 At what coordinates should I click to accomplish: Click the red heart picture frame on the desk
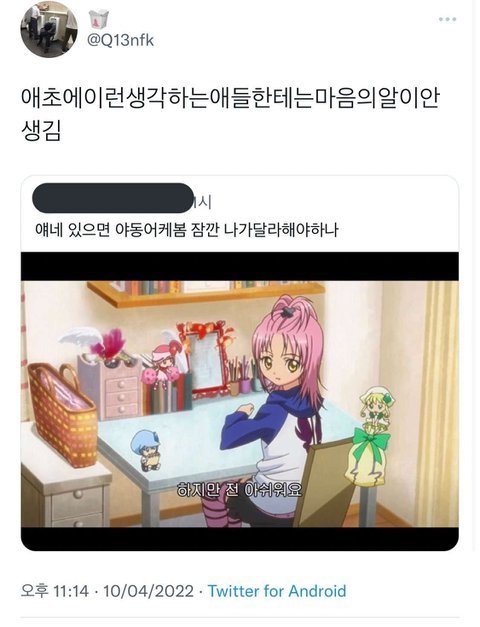205,357
